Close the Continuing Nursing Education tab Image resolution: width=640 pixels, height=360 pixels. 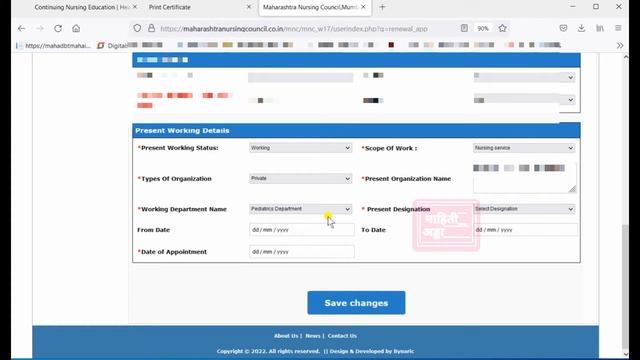(x=135, y=7)
